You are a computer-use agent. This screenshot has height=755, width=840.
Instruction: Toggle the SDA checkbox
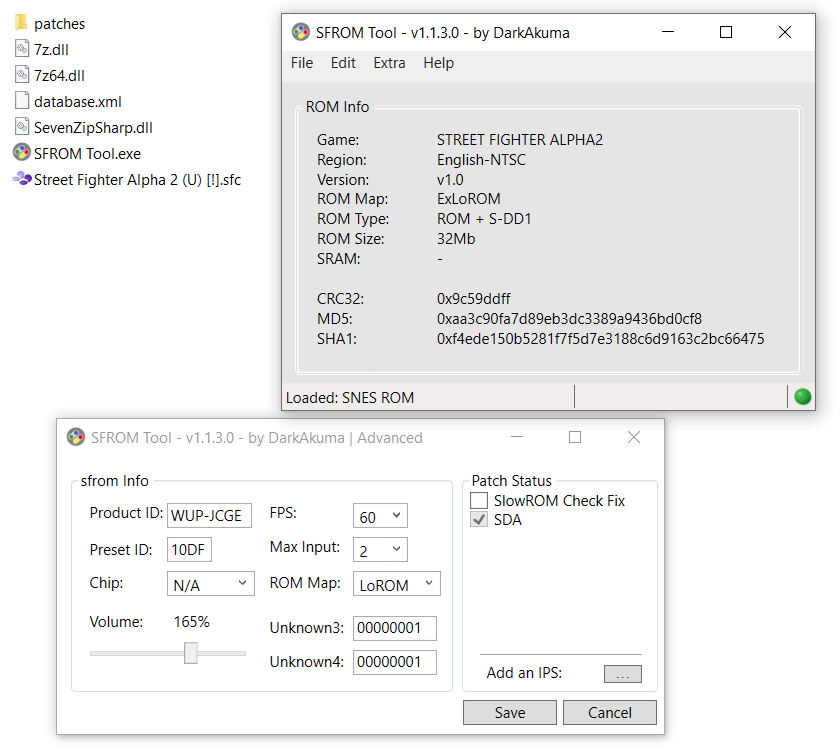pos(479,519)
